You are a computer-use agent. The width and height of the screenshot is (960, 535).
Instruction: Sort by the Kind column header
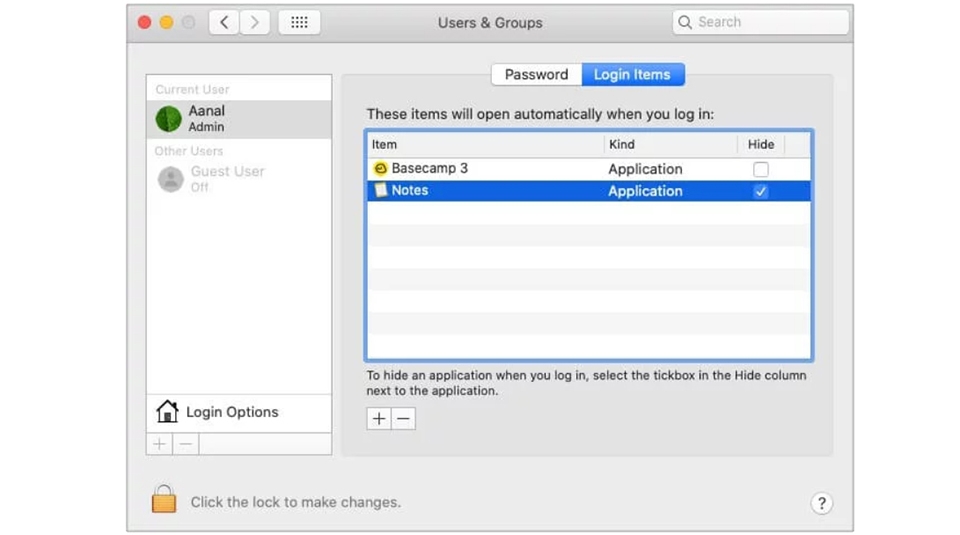(671, 144)
